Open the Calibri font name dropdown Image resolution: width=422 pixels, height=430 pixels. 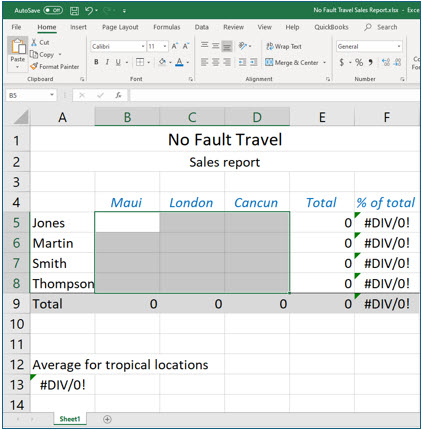coord(143,46)
